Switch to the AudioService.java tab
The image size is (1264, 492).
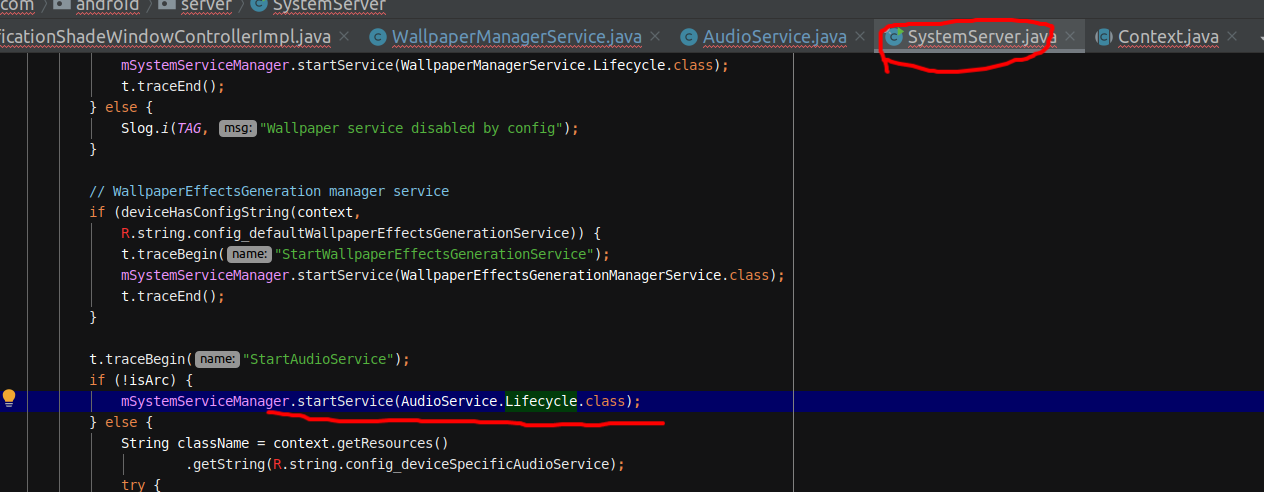(x=774, y=38)
